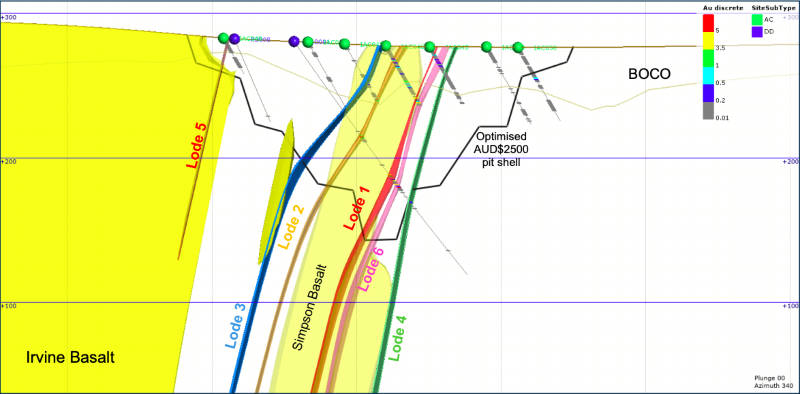The height and width of the screenshot is (394, 800).
Task: Click the 'BOCO' label
Action: (x=649, y=75)
